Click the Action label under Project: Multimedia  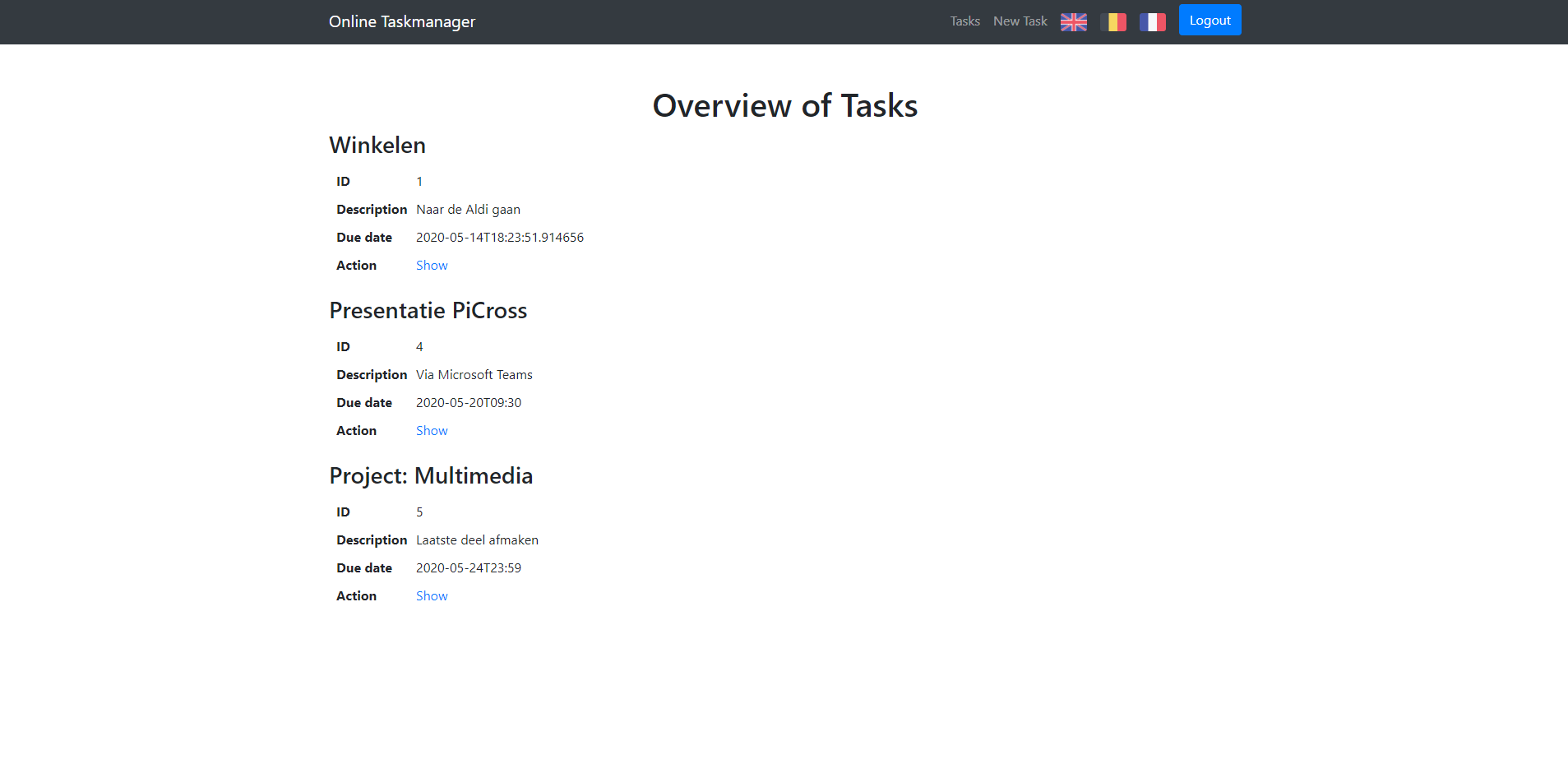[356, 596]
